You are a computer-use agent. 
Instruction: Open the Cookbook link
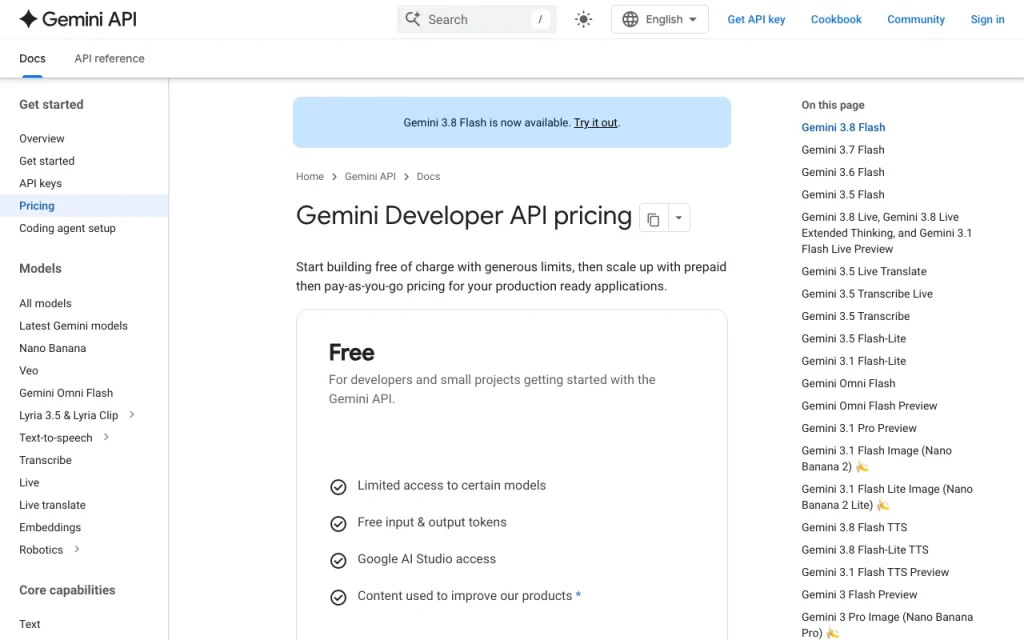(836, 19)
